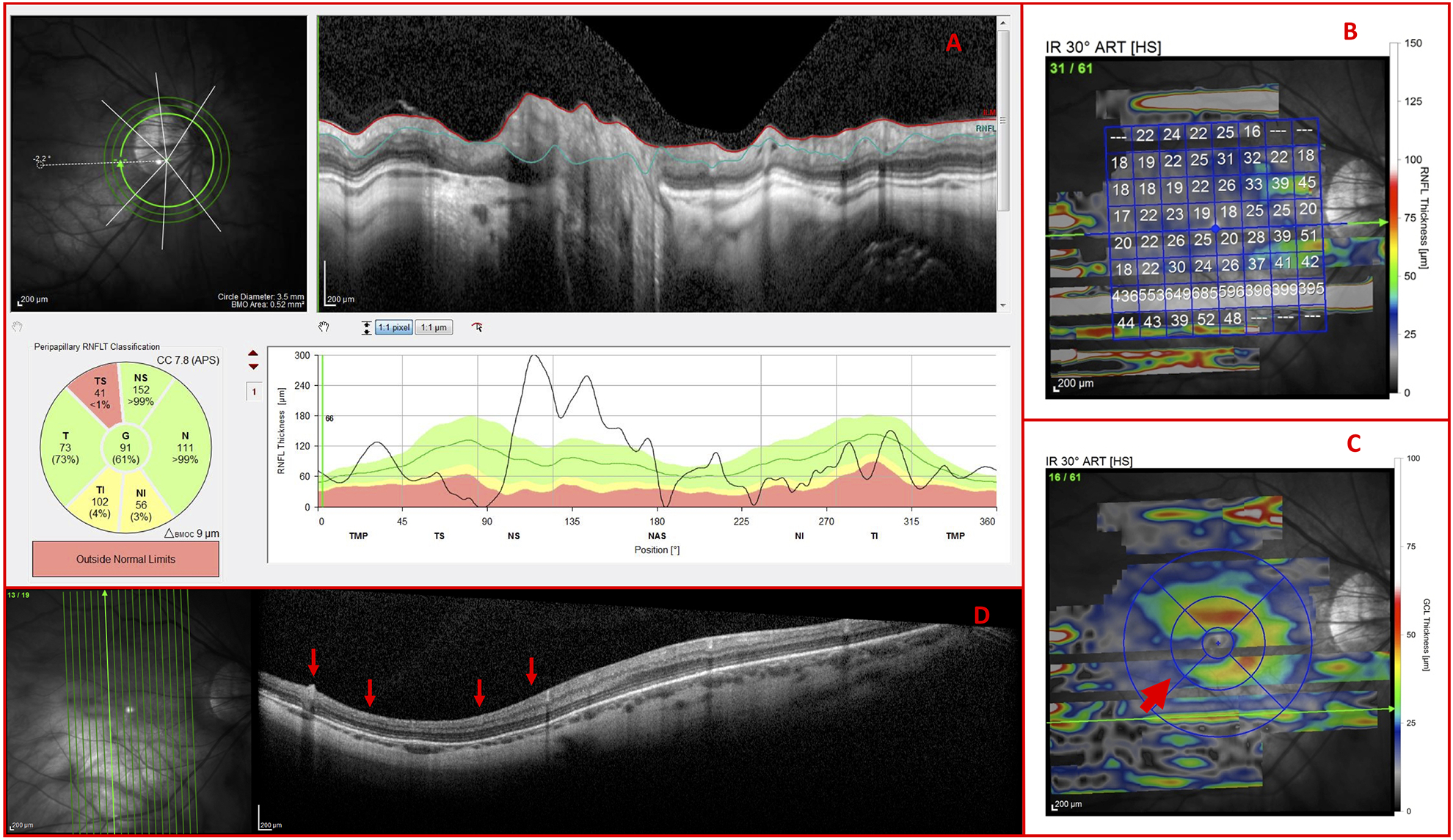Activate the layer segmentation edit pointer icon
This screenshot has width=1453, height=840.
coord(478,327)
